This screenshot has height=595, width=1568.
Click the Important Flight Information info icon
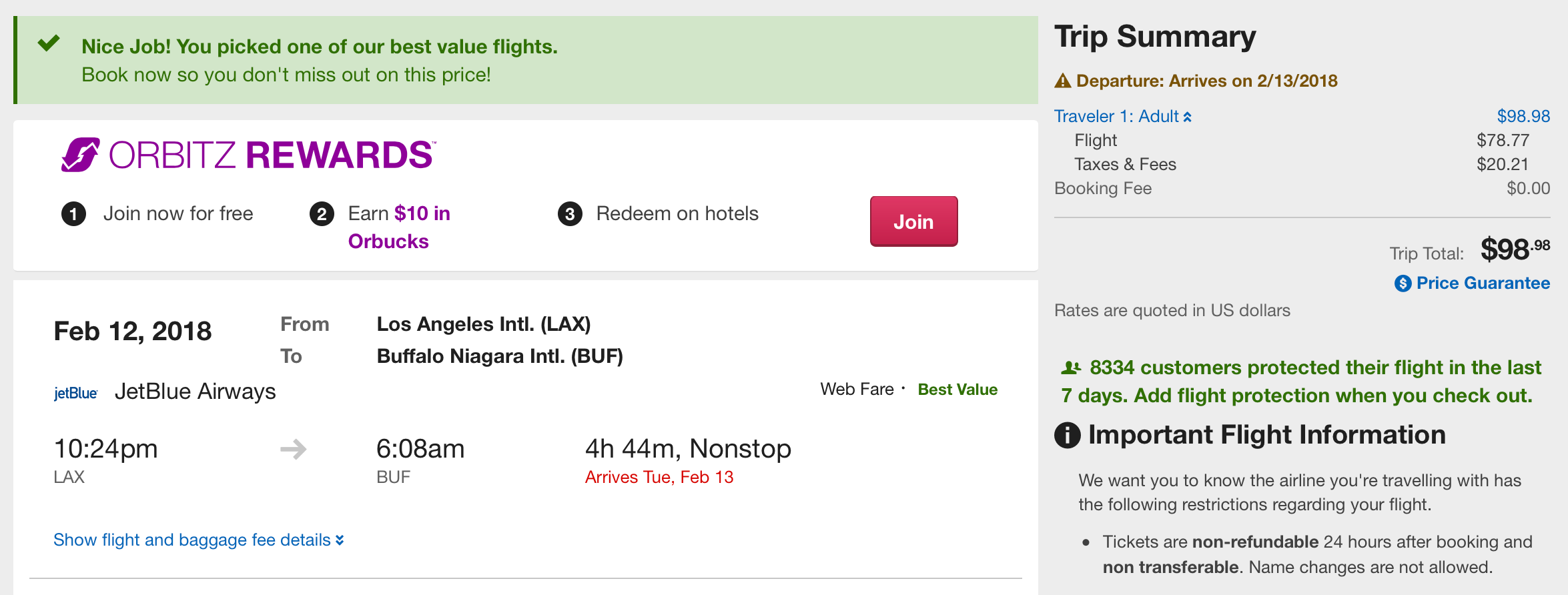[1068, 436]
